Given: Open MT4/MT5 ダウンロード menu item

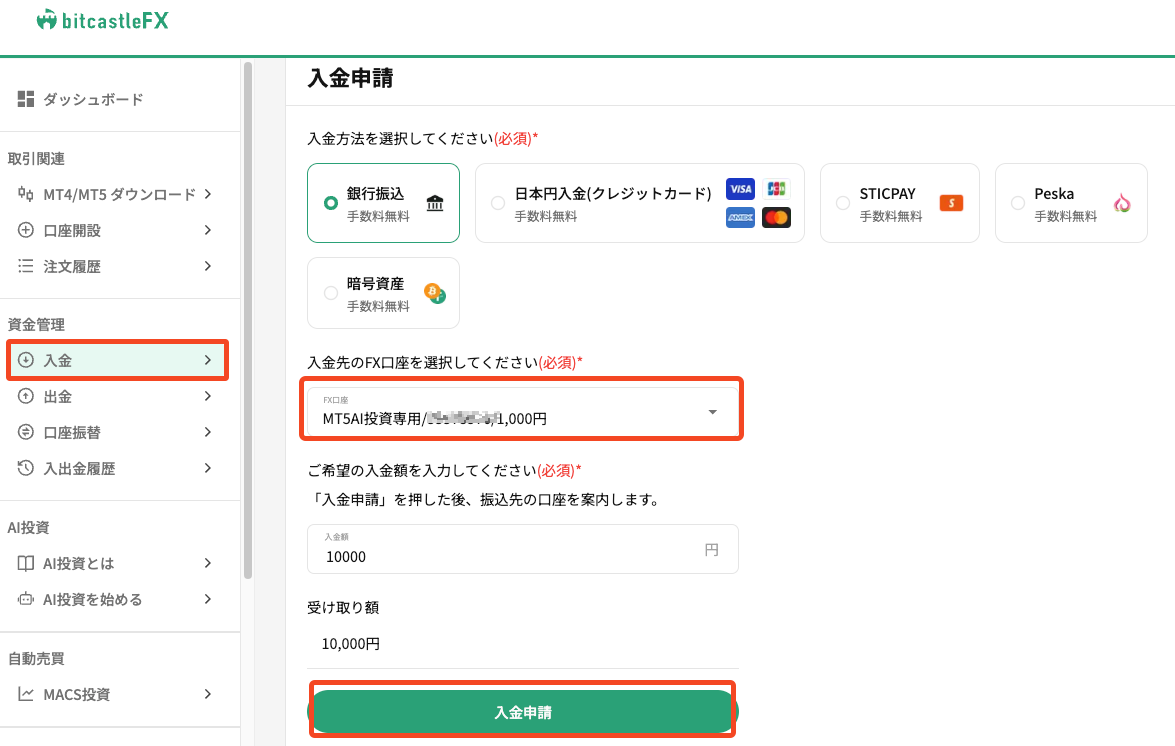Looking at the screenshot, I should [x=118, y=194].
